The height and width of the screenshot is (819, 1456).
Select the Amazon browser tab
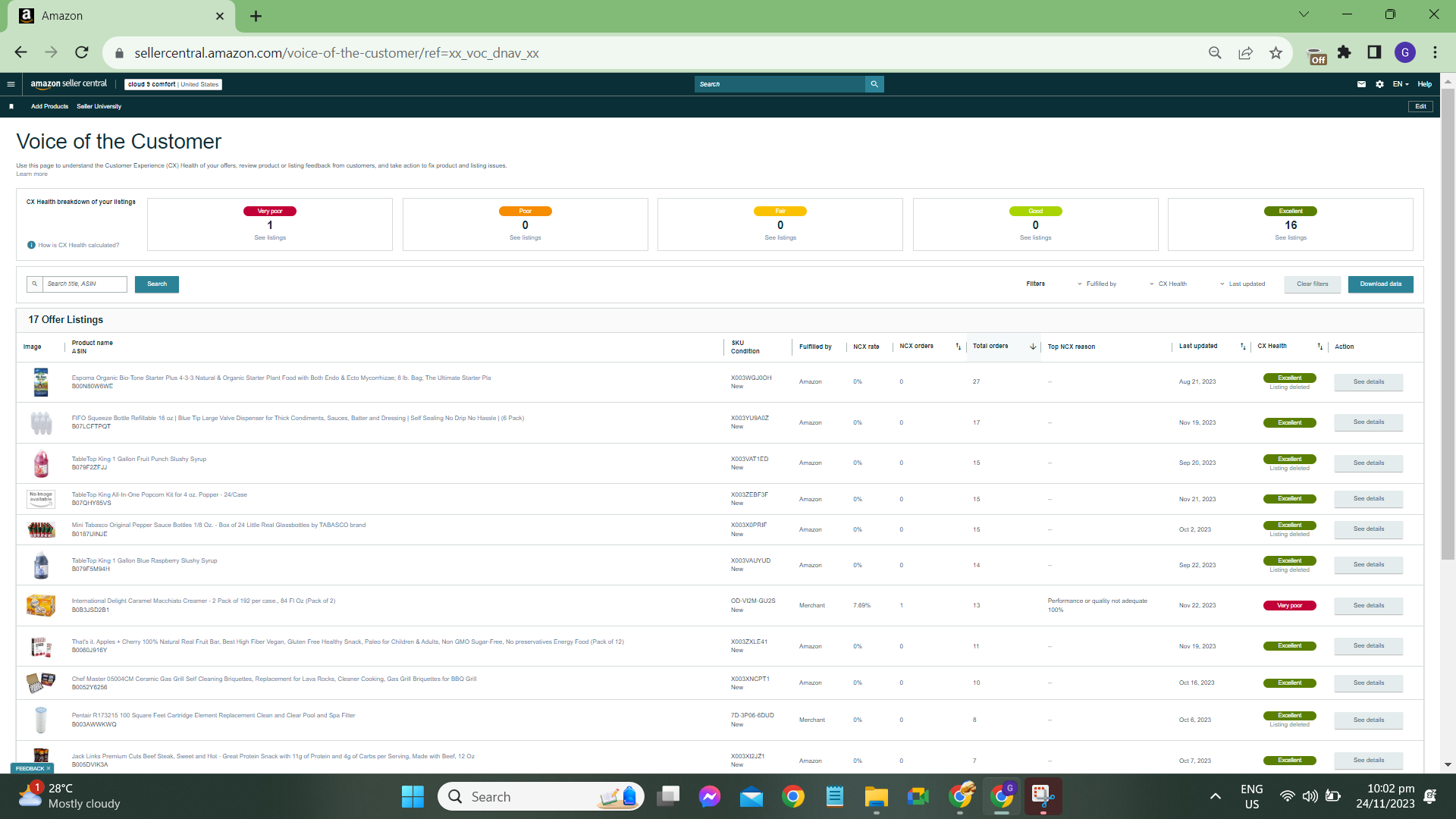[121, 16]
